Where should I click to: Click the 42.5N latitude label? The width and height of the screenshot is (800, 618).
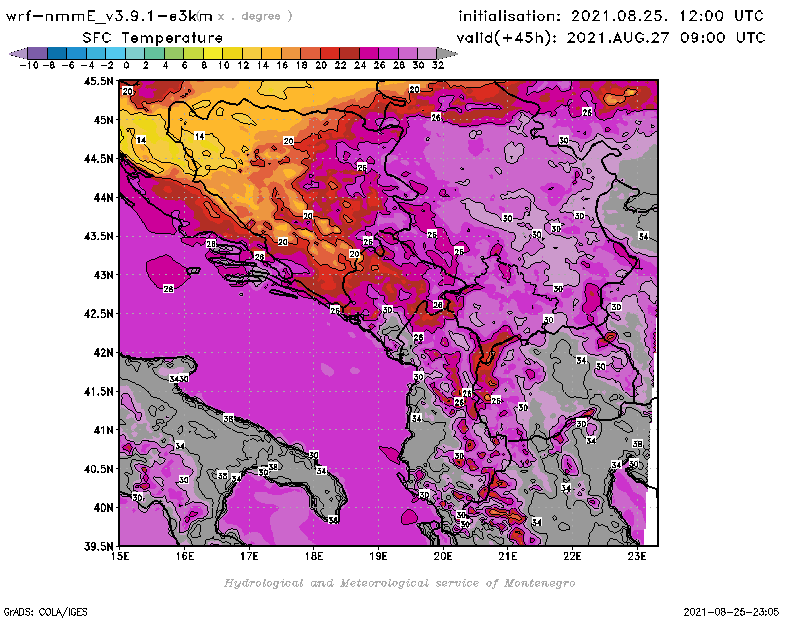pyautogui.click(x=98, y=314)
